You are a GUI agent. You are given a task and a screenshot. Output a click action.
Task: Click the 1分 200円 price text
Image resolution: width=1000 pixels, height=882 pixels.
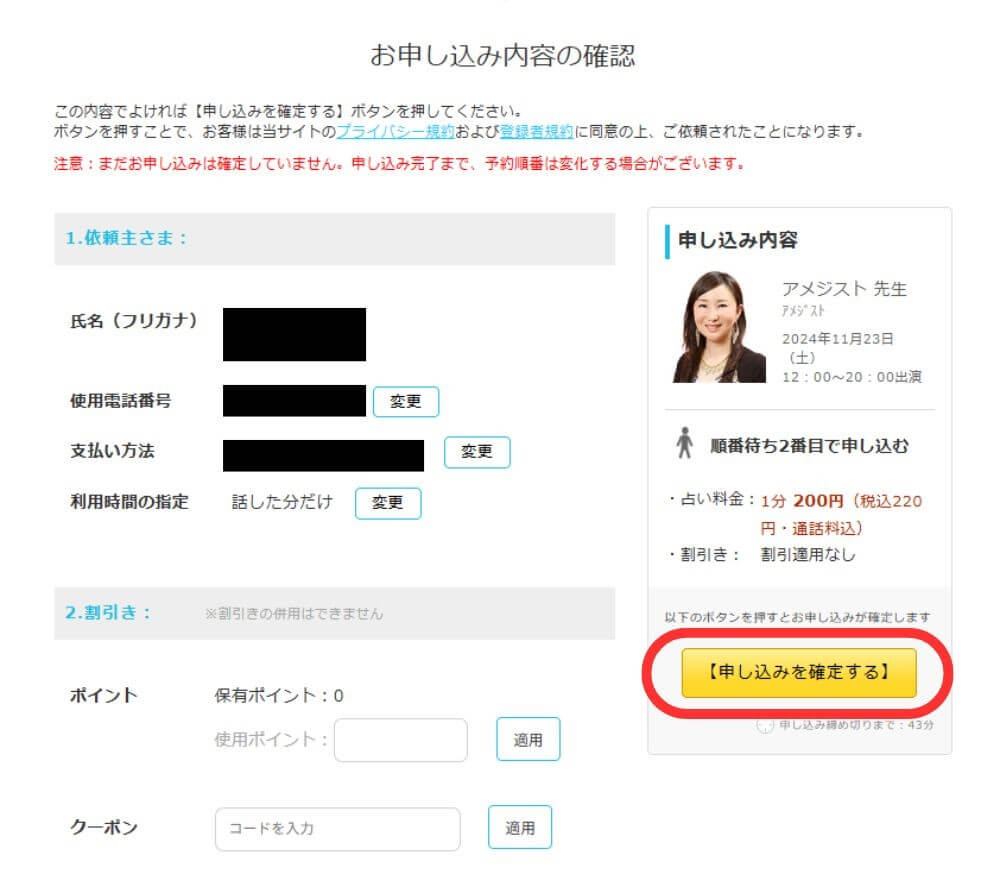coord(802,501)
